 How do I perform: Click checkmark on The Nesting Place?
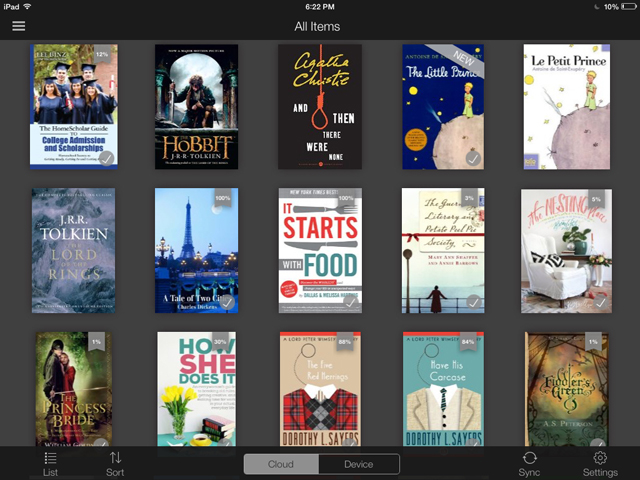(x=600, y=302)
